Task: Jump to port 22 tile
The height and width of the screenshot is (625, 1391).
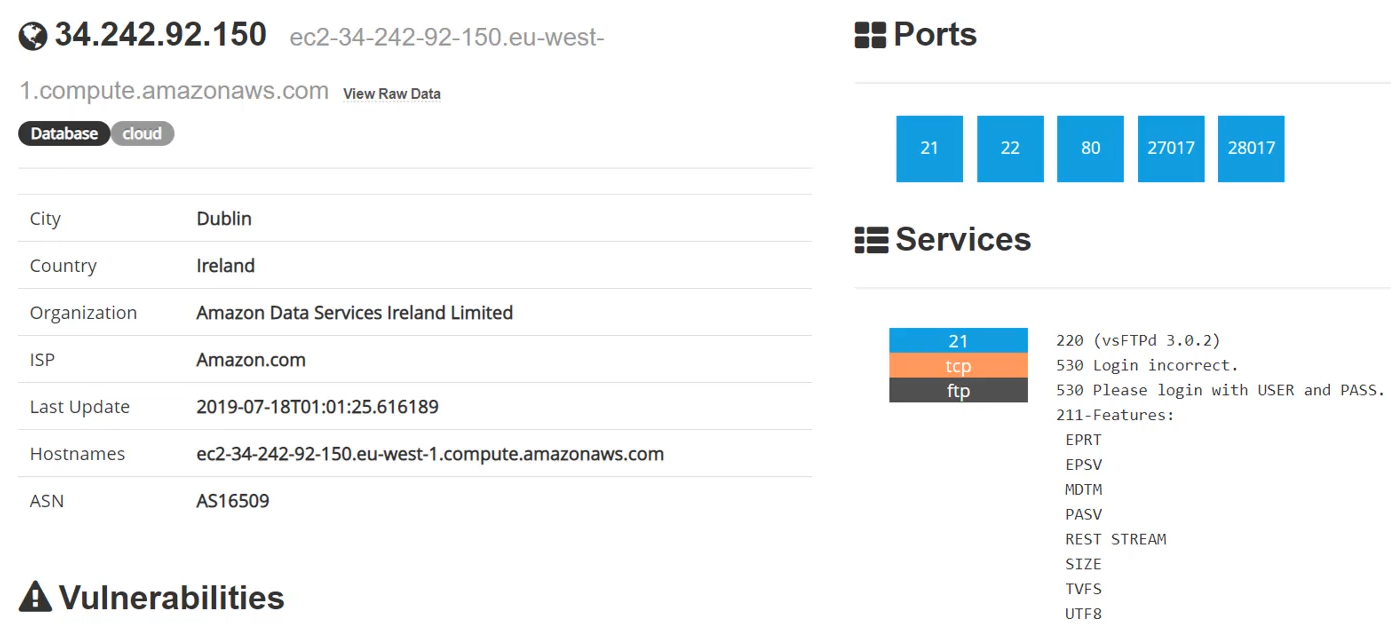Action: [1010, 149]
